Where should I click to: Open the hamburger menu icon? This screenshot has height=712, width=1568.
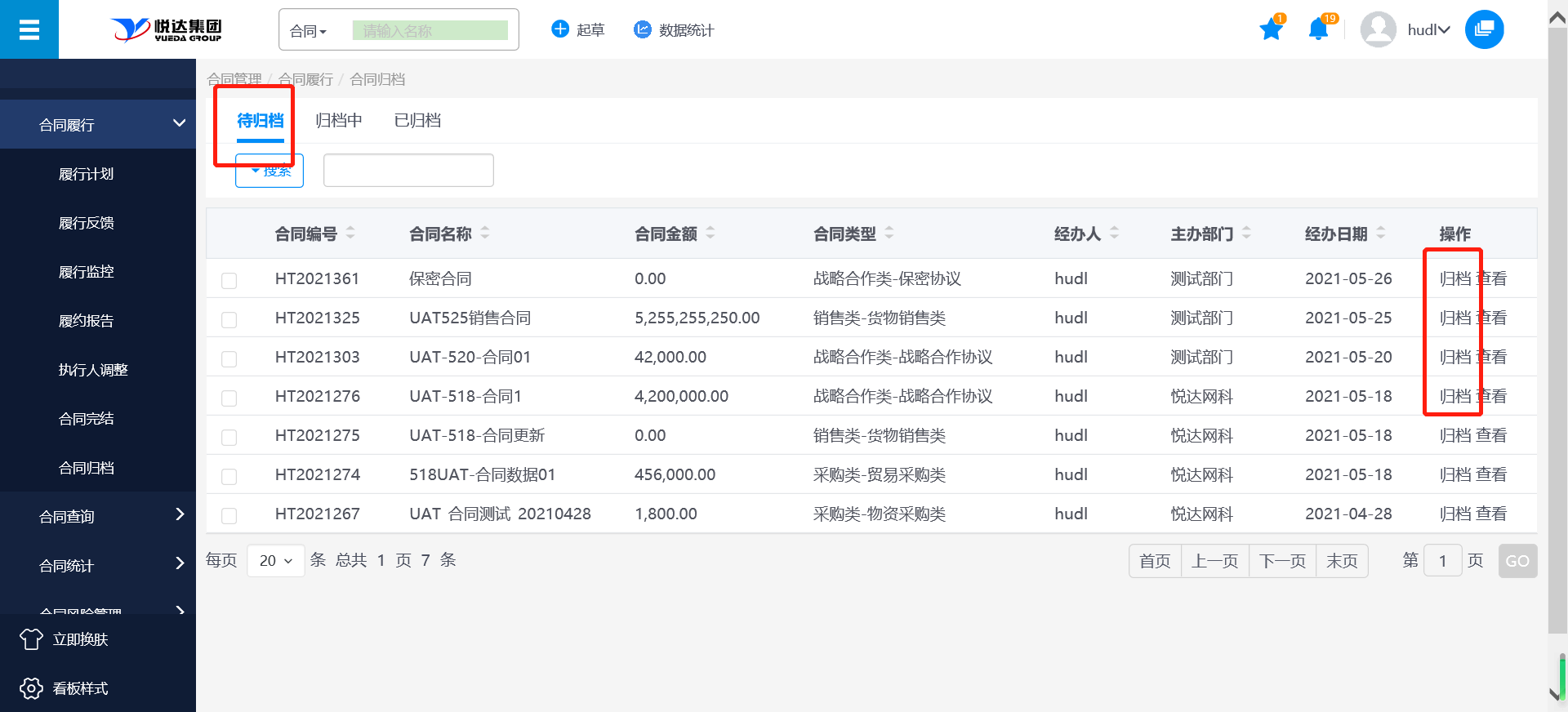(x=29, y=30)
